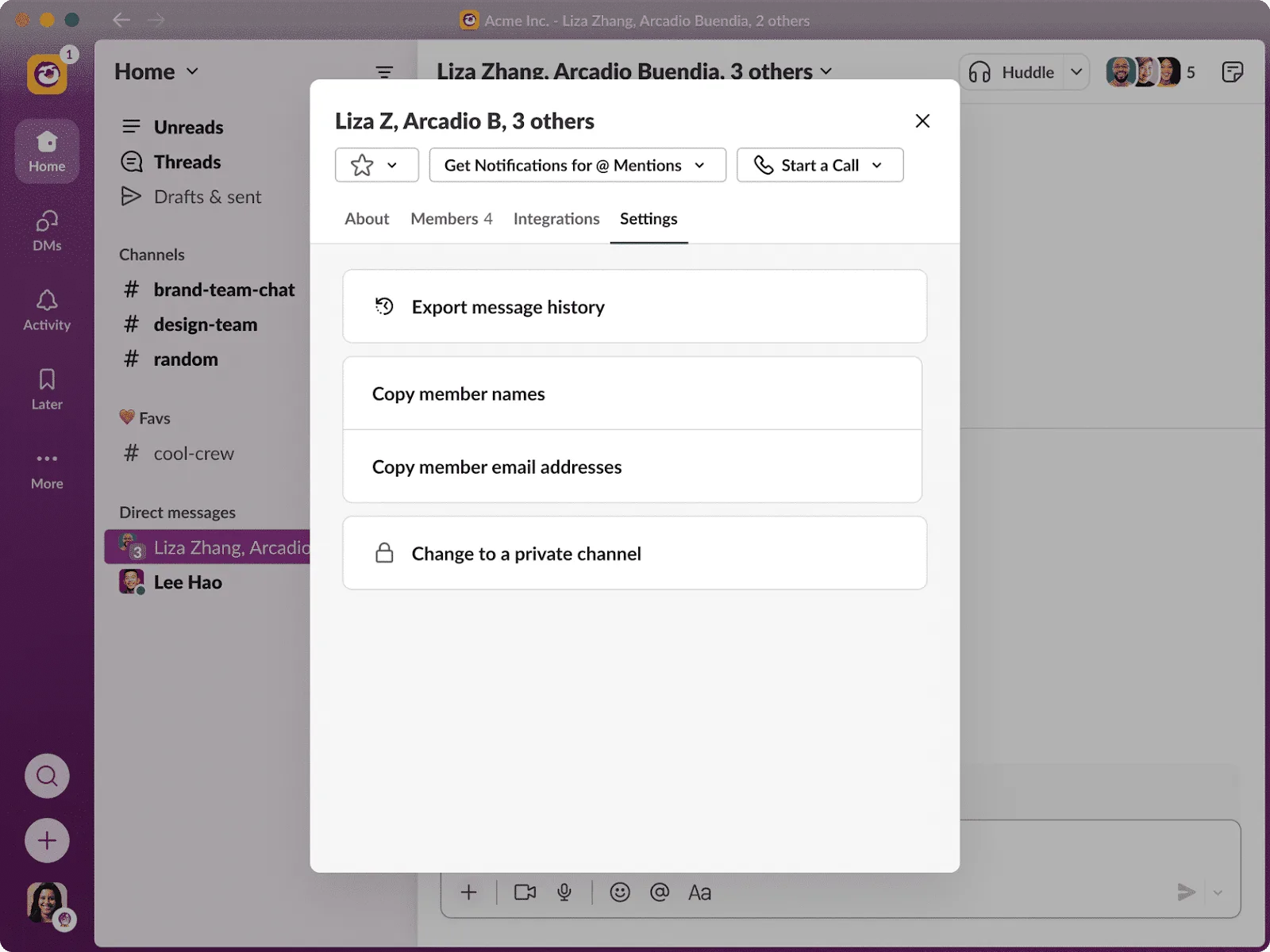Image resolution: width=1270 pixels, height=952 pixels.
Task: Click the More icon in the sidebar
Action: 47,467
